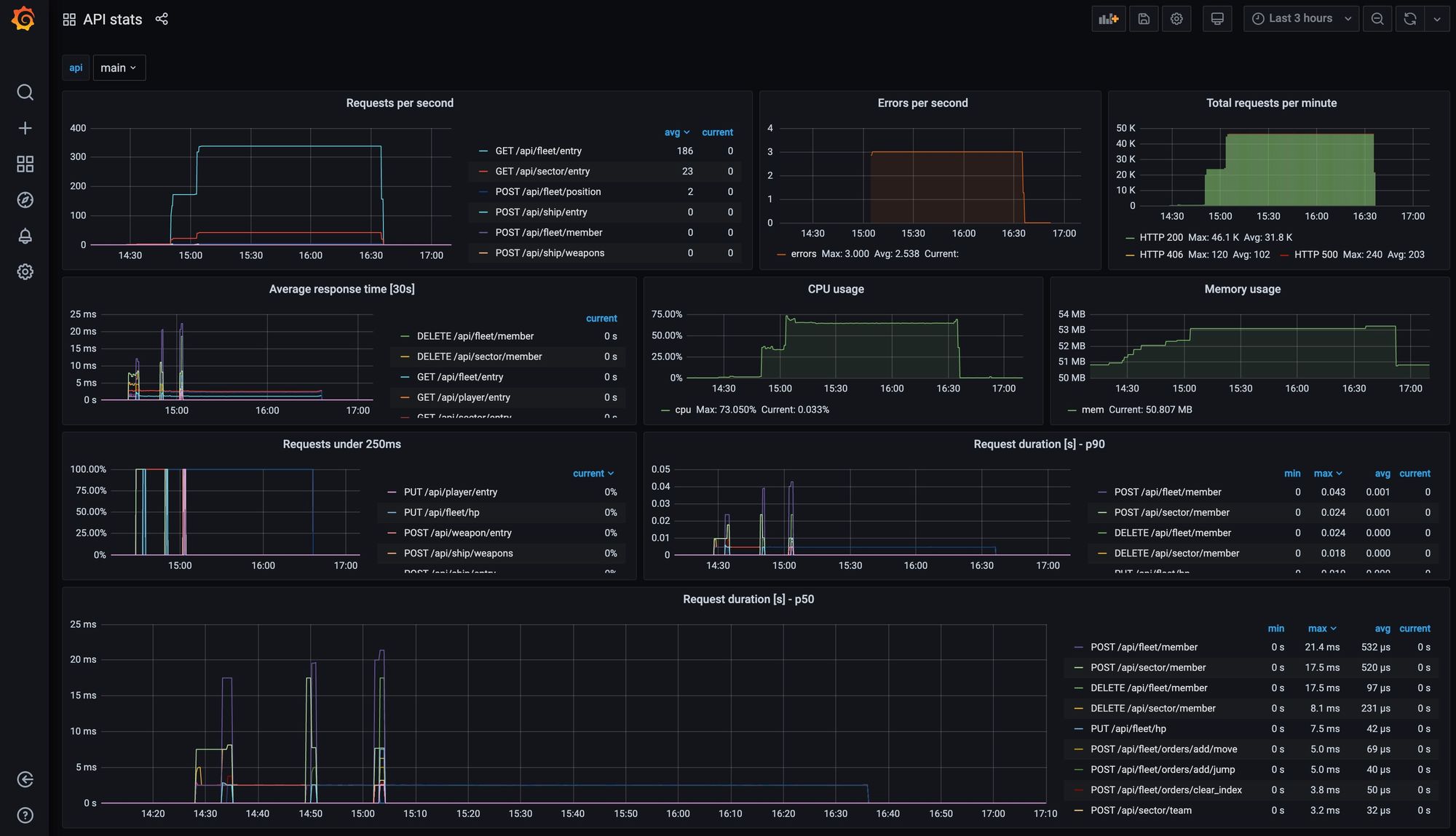The height and width of the screenshot is (836, 1456).
Task: Save dashboard using the floppy disk icon
Action: (1144, 19)
